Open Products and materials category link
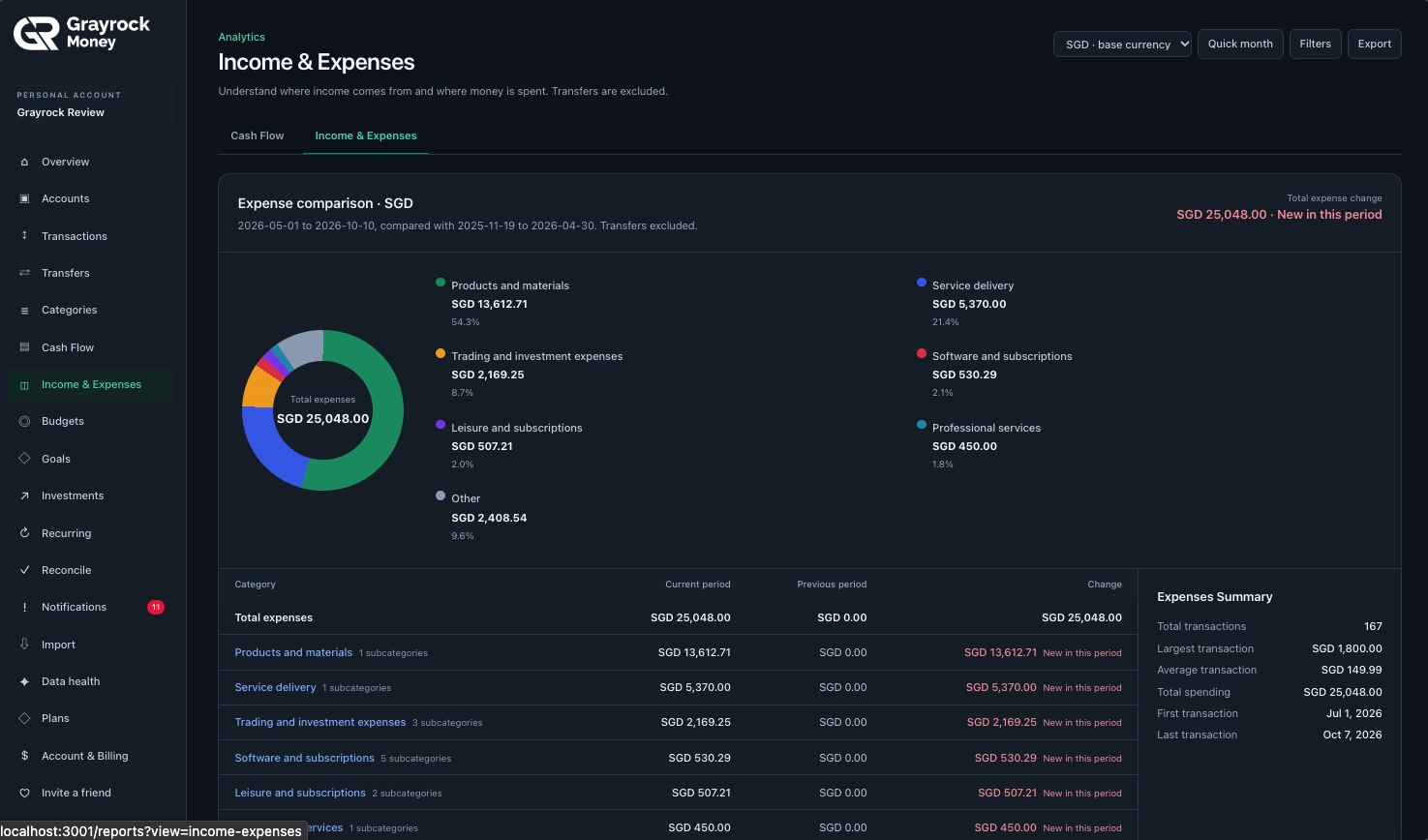 (293, 652)
